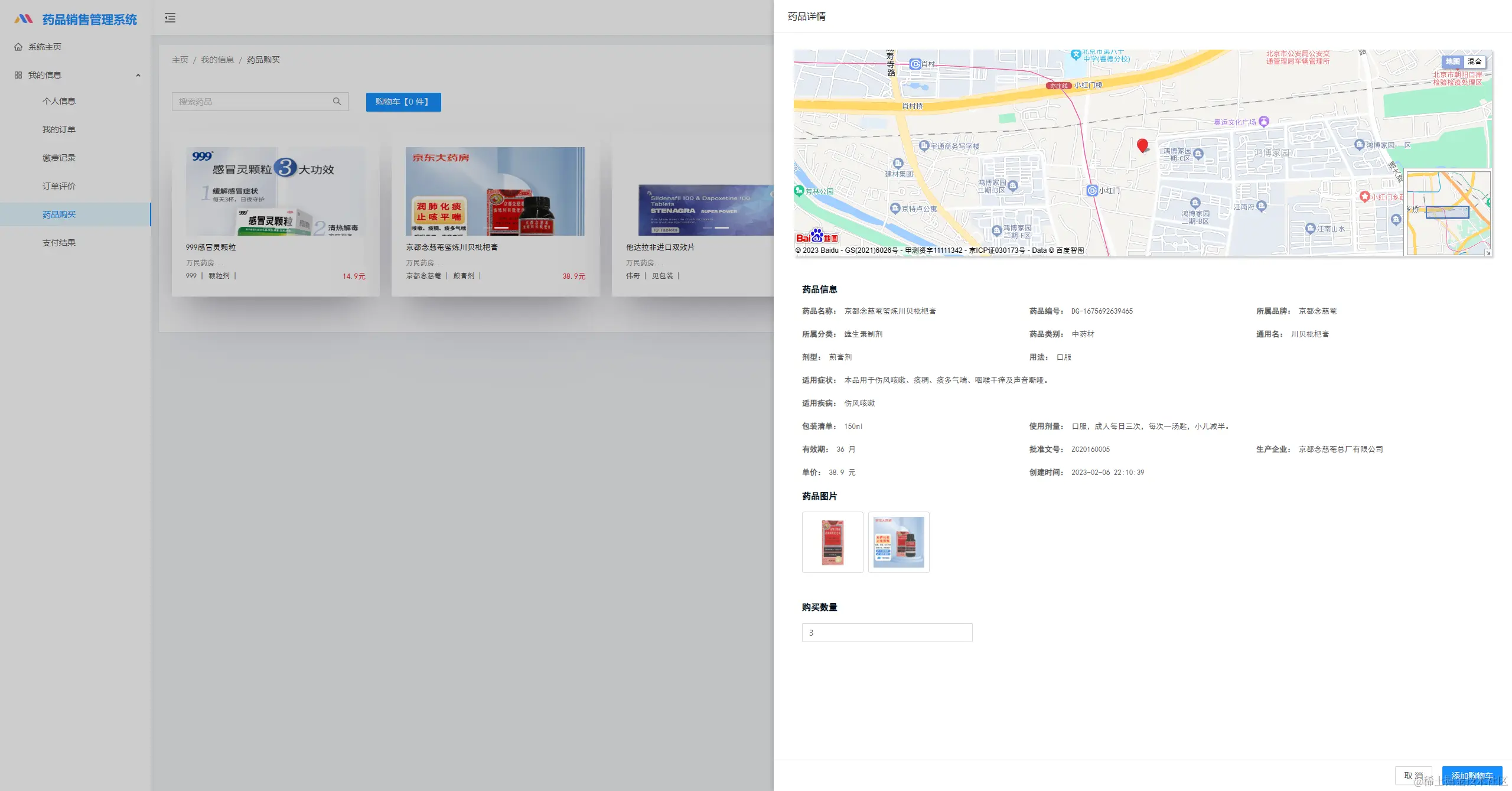The width and height of the screenshot is (1512, 791).
Task: Open 我的订单 in the sidebar
Action: 59,129
